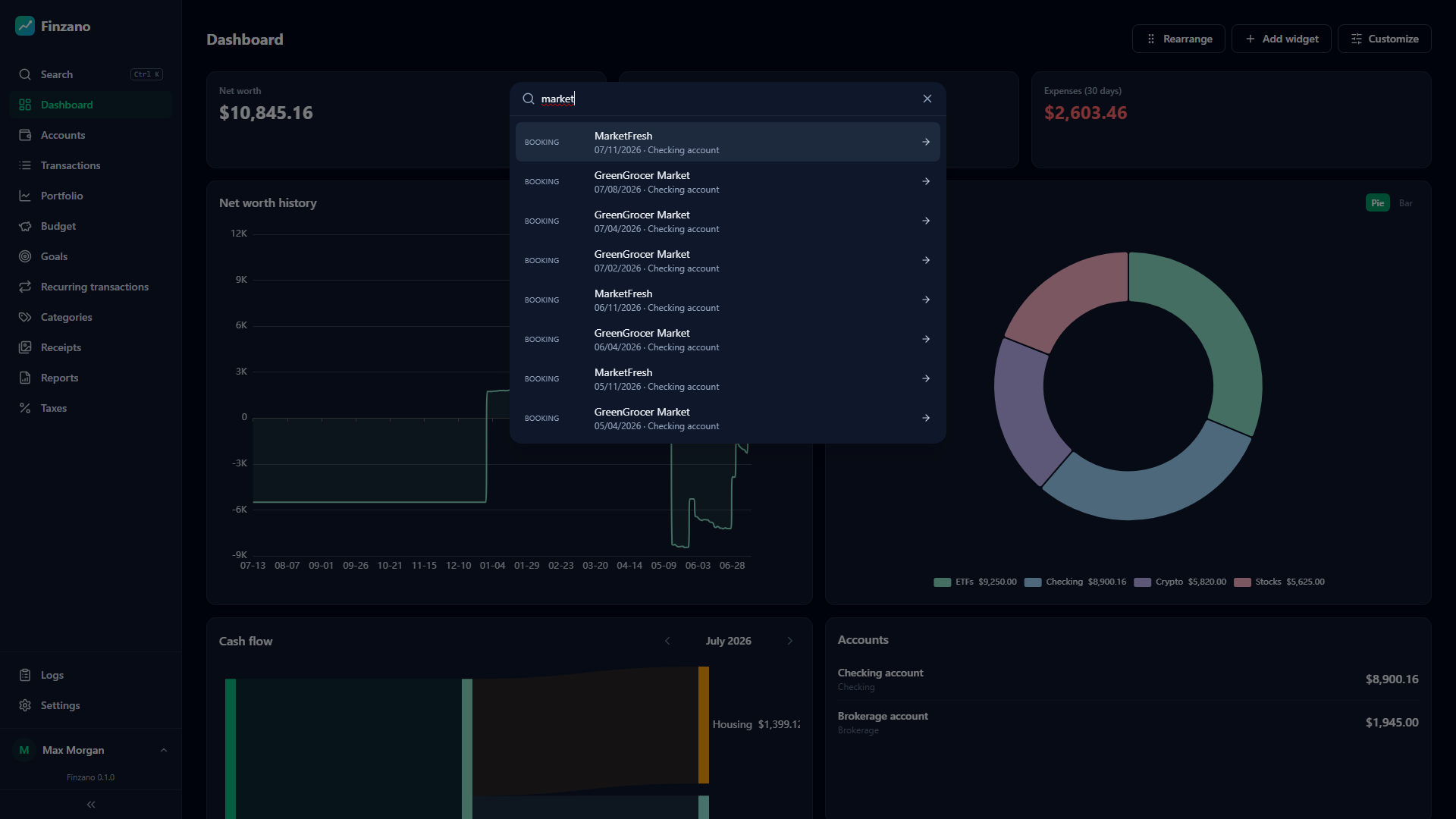Click the ETFs green legend swatch

tap(942, 582)
